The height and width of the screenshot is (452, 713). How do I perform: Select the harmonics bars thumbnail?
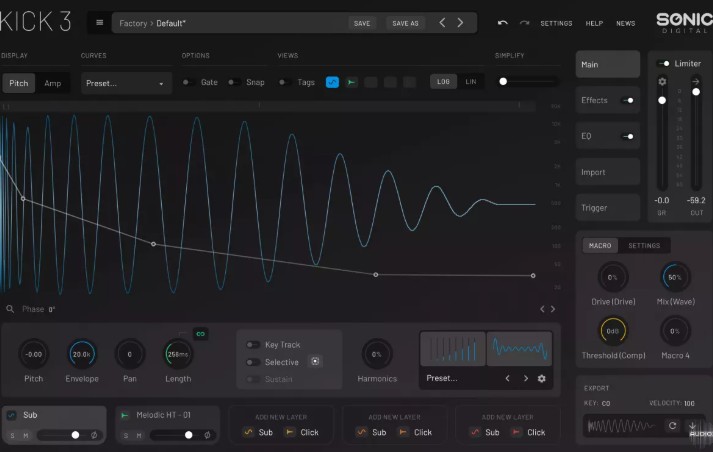point(453,349)
